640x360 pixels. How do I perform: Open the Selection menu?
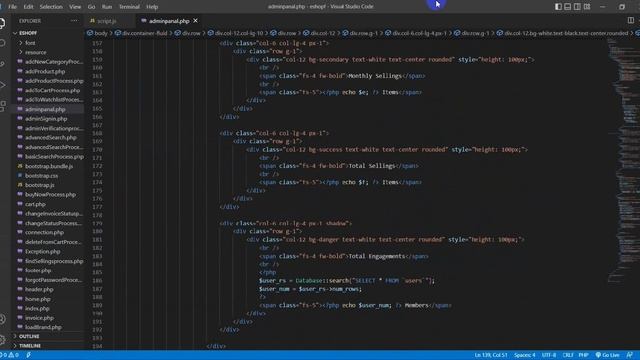51,7
